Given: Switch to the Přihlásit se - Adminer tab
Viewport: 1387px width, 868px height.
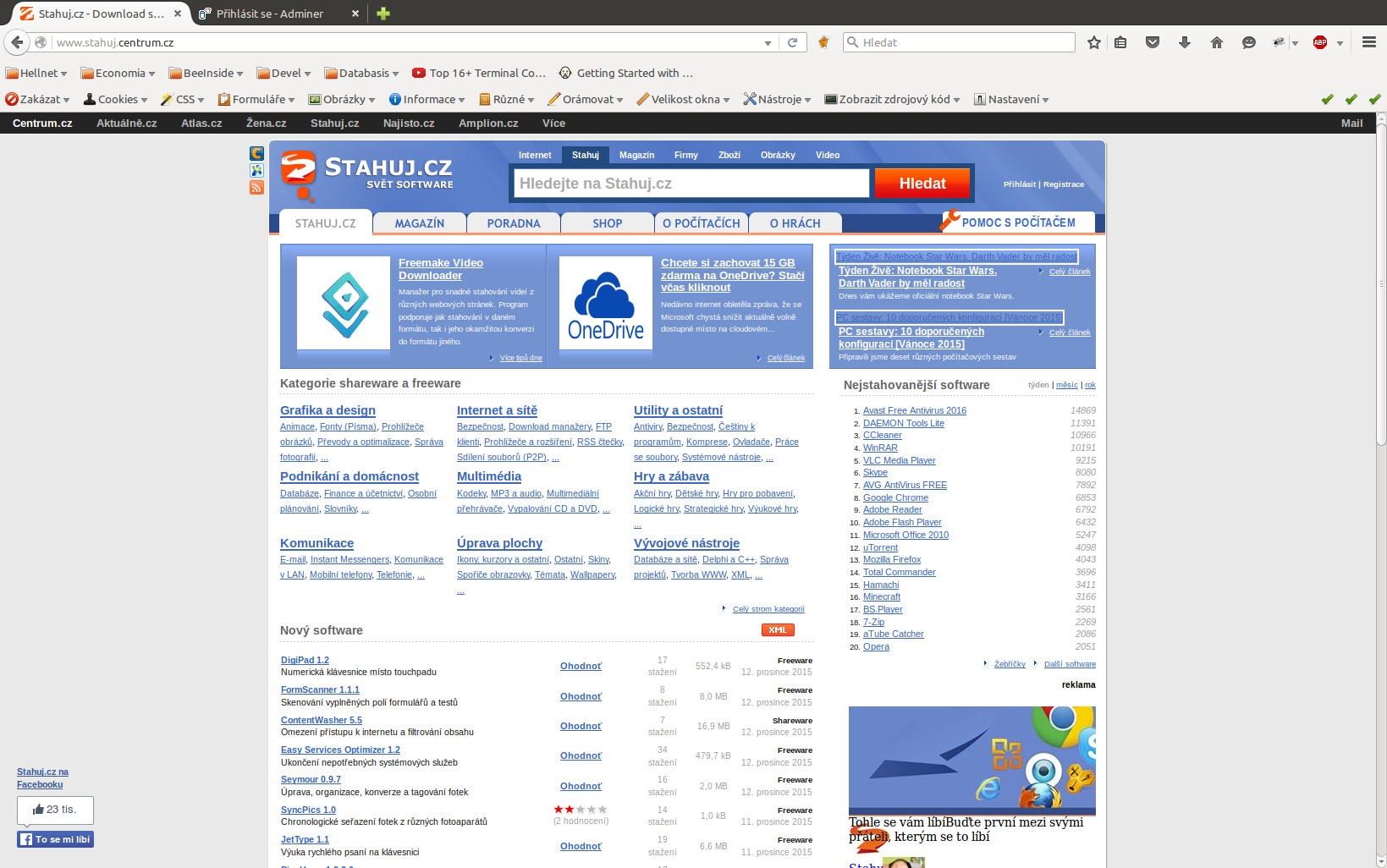Looking at the screenshot, I should pos(278,14).
